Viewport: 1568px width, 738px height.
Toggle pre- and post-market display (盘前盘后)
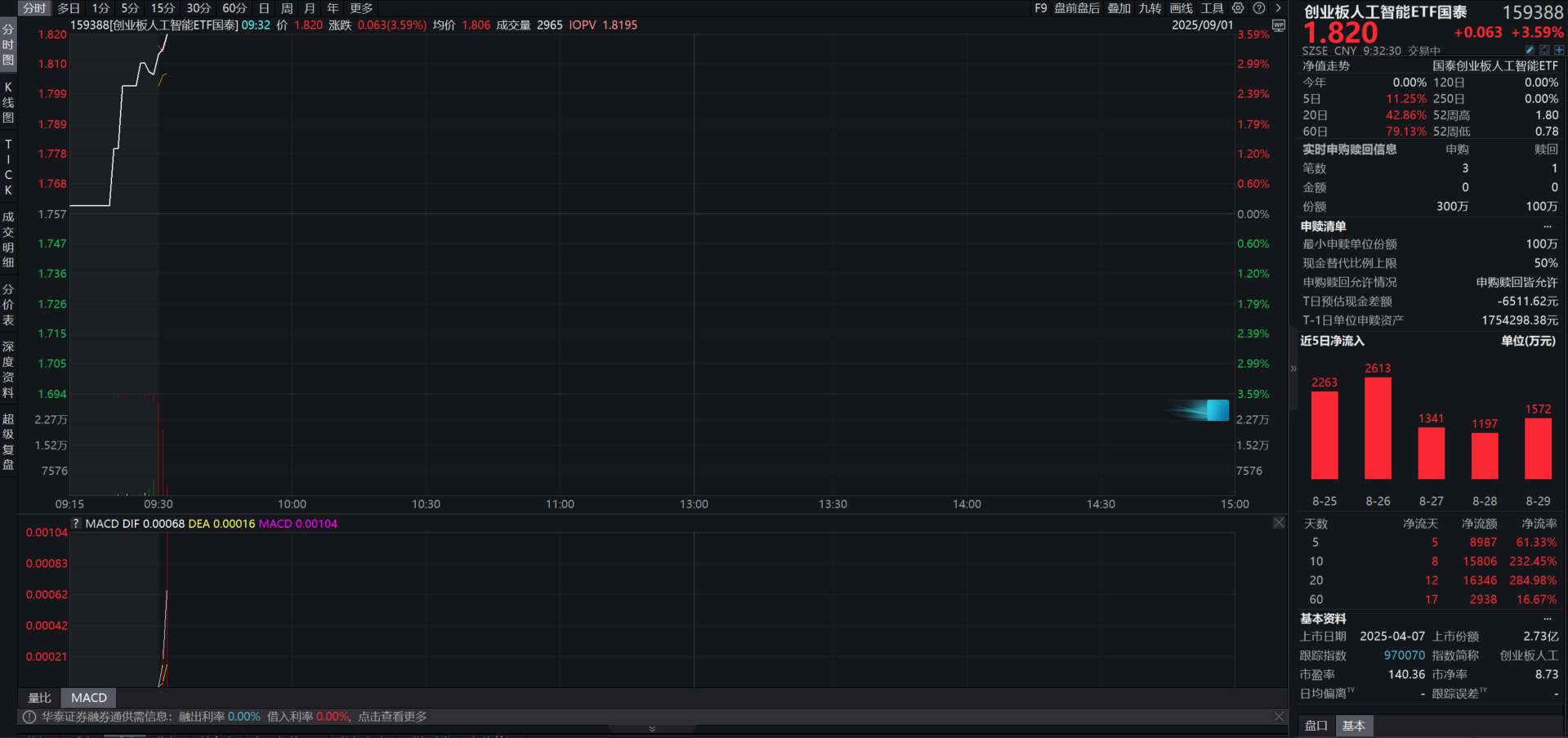1076,8
